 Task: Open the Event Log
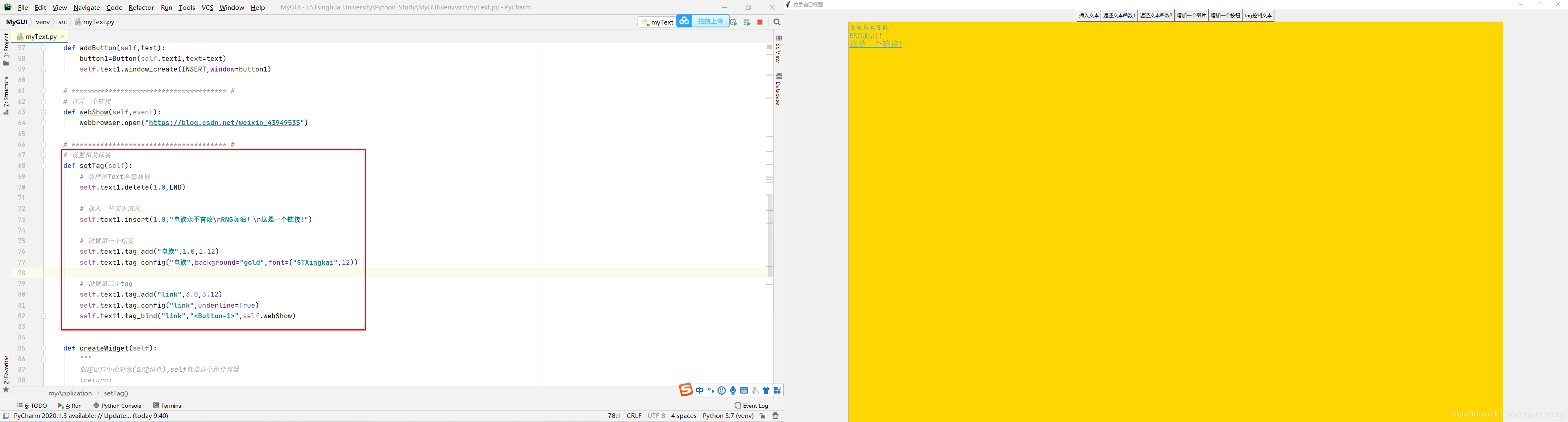coord(751,406)
